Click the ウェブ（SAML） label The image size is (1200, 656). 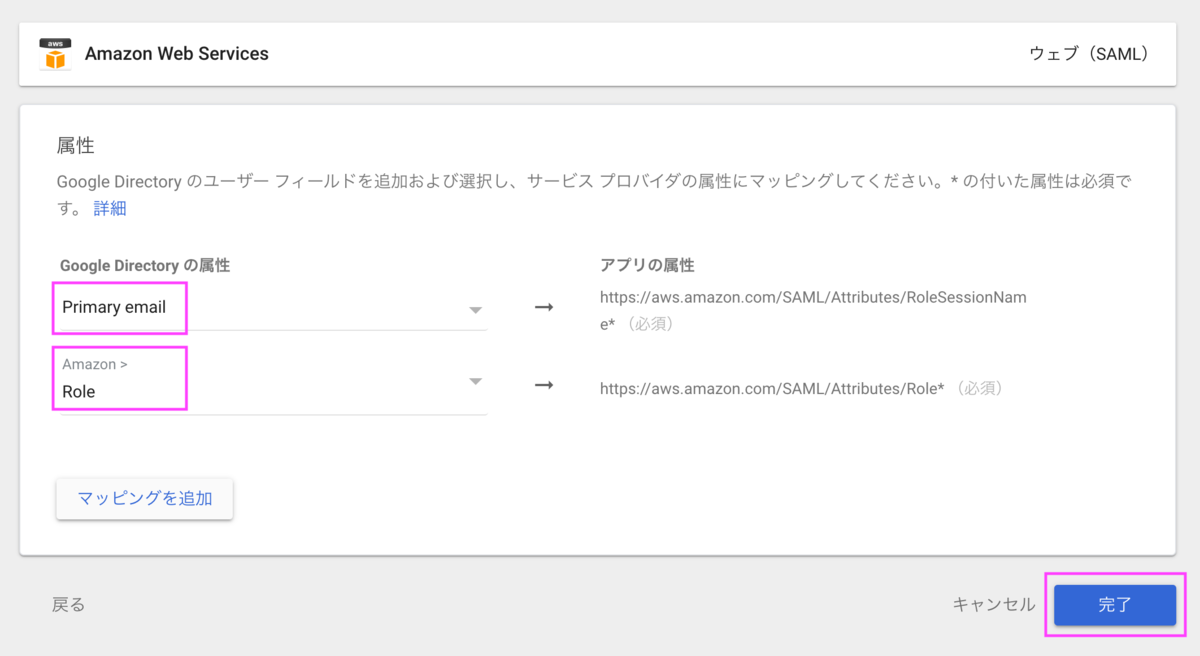pyautogui.click(x=1090, y=53)
